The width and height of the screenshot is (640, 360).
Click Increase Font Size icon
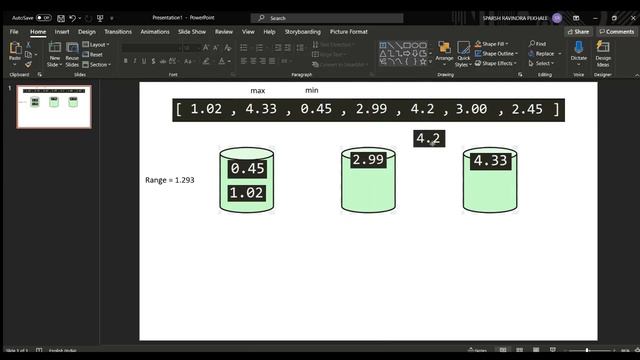(x=206, y=48)
